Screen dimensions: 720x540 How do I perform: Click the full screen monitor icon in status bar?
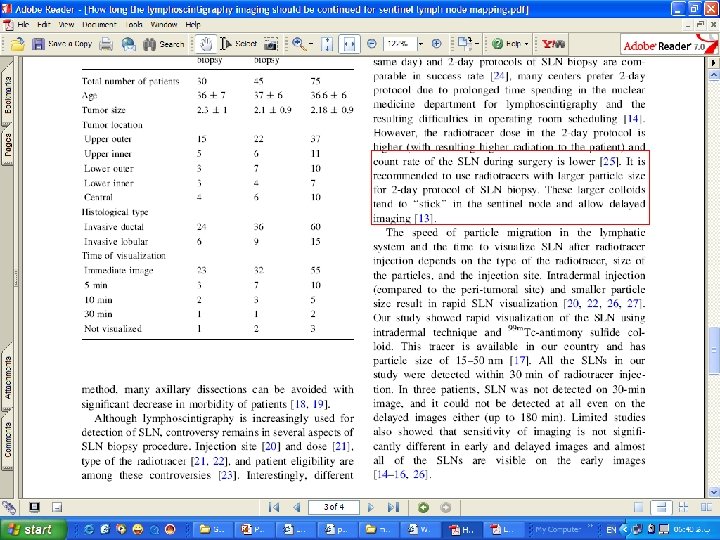click(x=34, y=507)
